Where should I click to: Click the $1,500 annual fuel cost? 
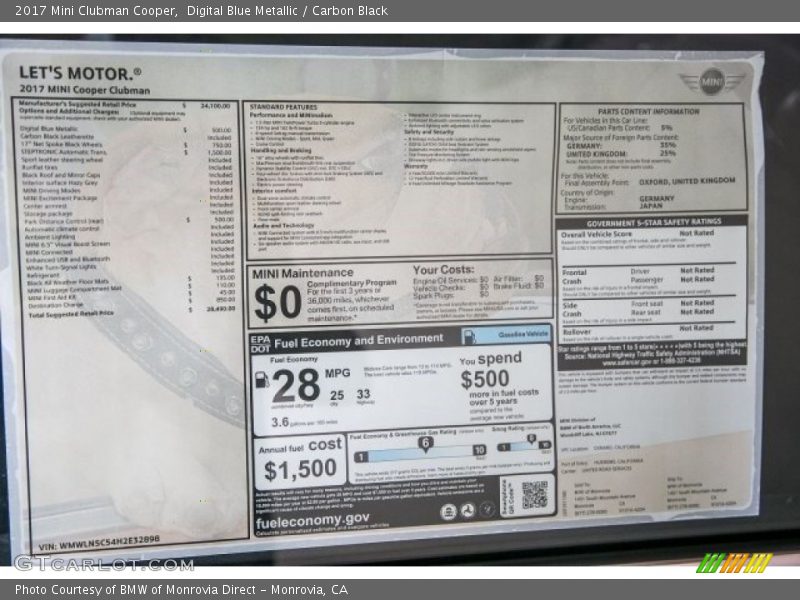(x=301, y=469)
